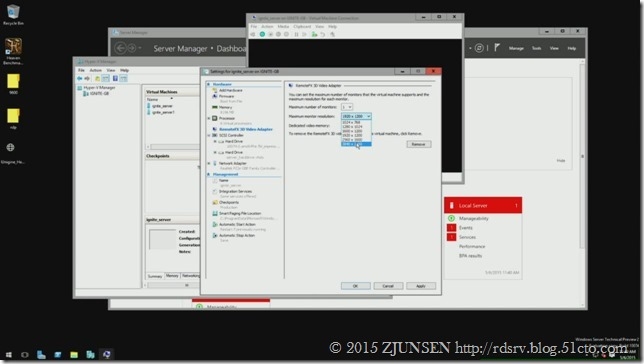Open Maximum number of monitors dropdown
The width and height of the screenshot is (644, 364).
pos(347,107)
